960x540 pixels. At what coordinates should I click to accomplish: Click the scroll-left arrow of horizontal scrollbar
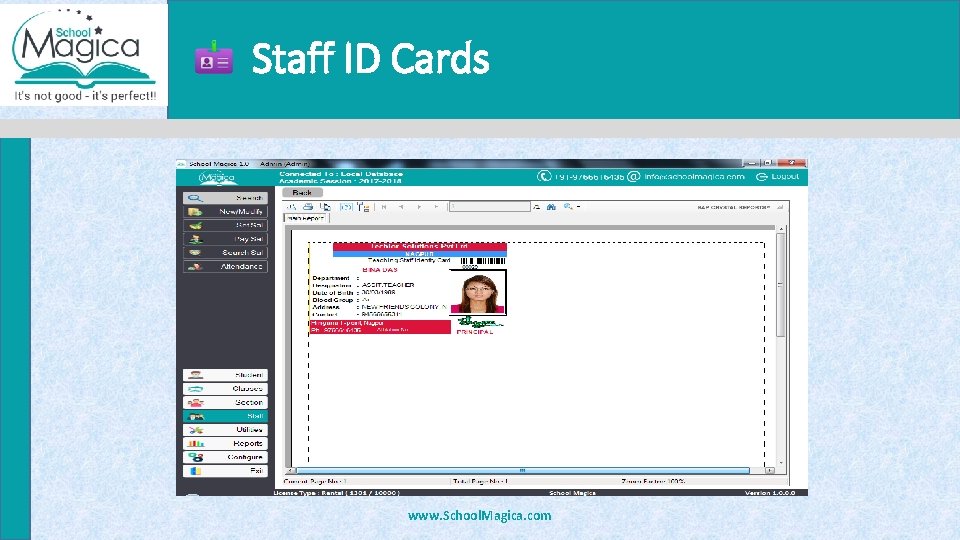pyautogui.click(x=291, y=470)
